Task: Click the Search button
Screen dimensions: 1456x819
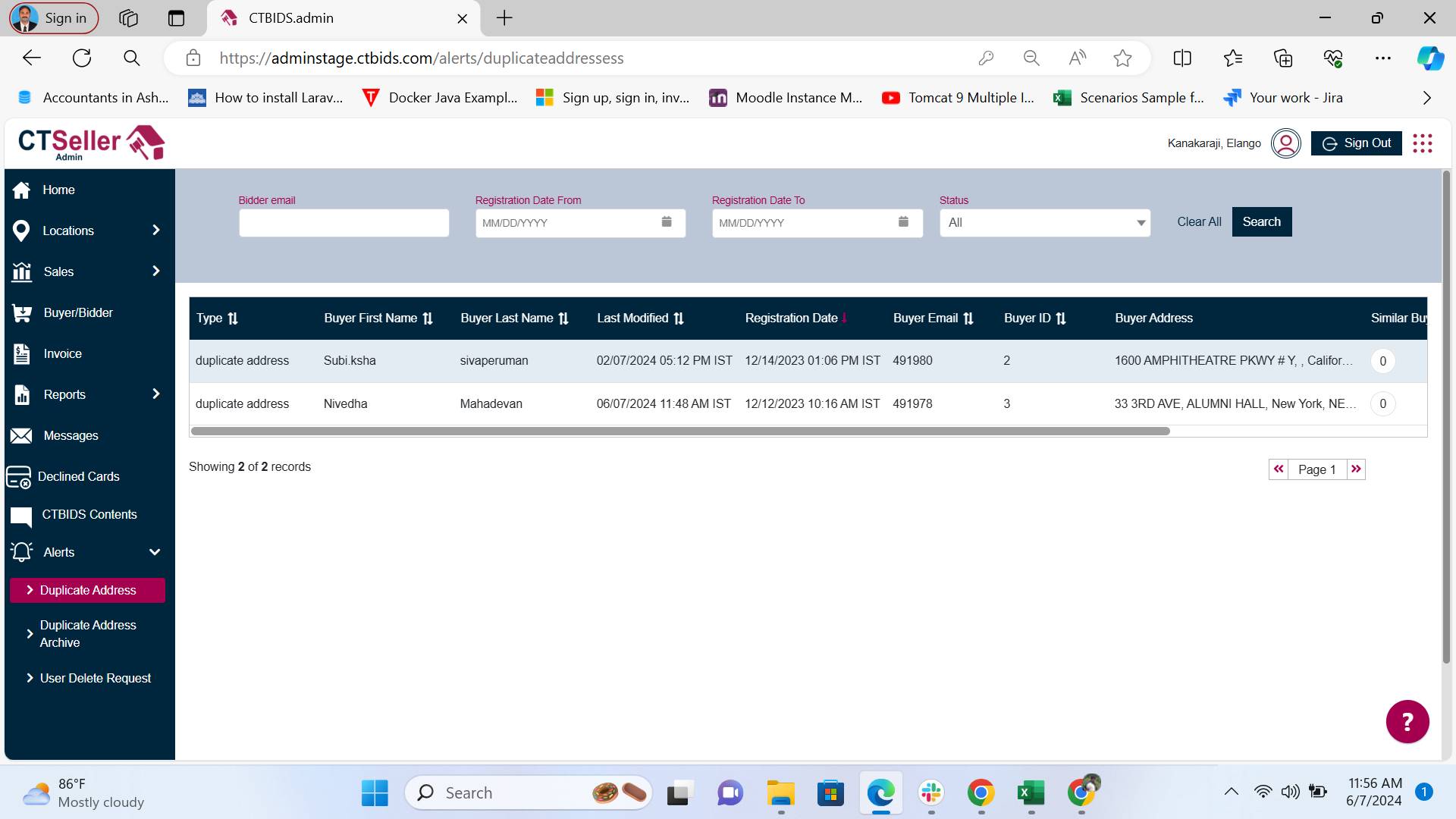Action: tap(1261, 222)
